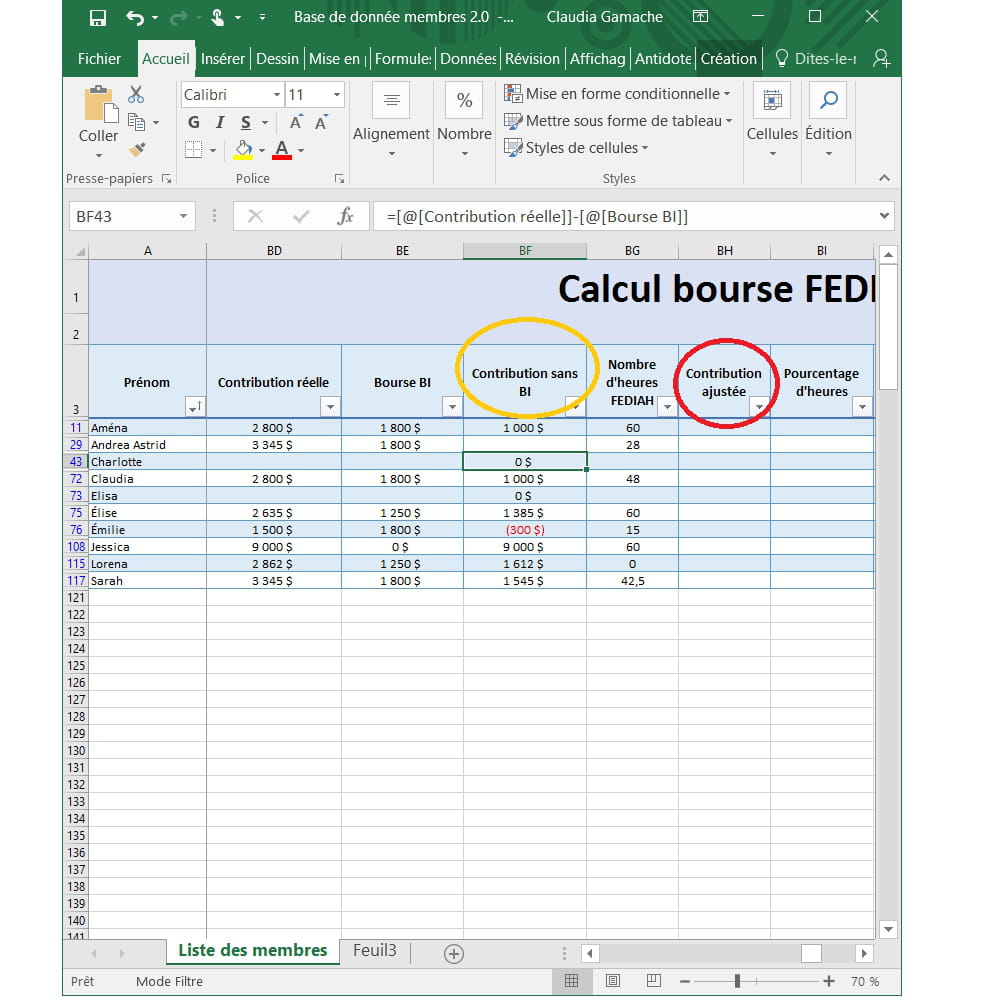
Task: Open the Contribution réelle filter arrow
Action: click(330, 407)
